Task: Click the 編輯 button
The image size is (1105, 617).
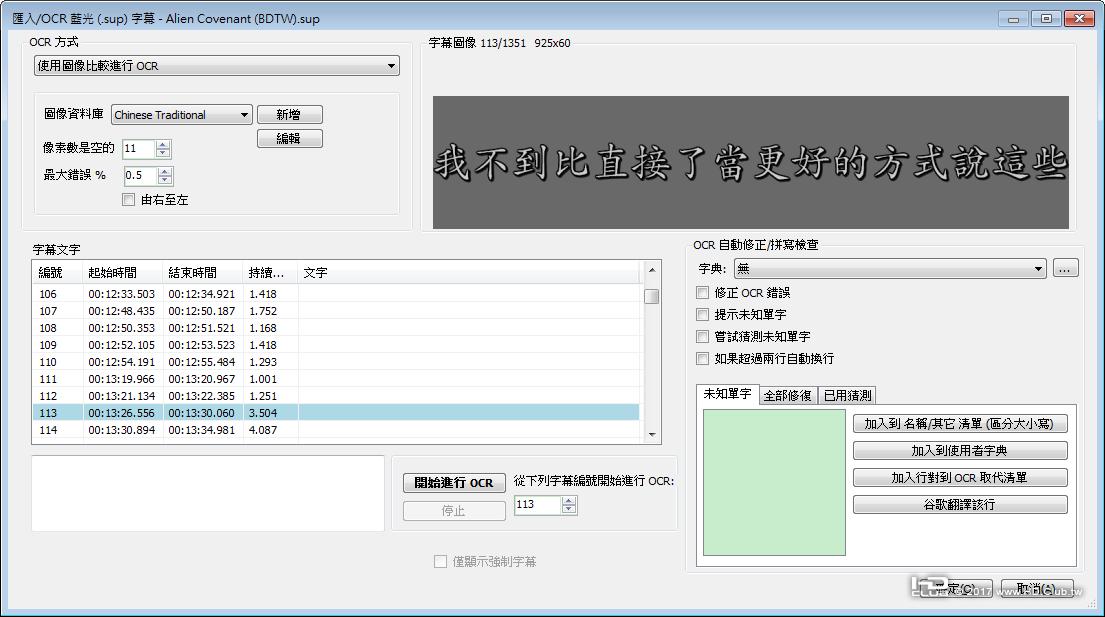Action: 290,138
